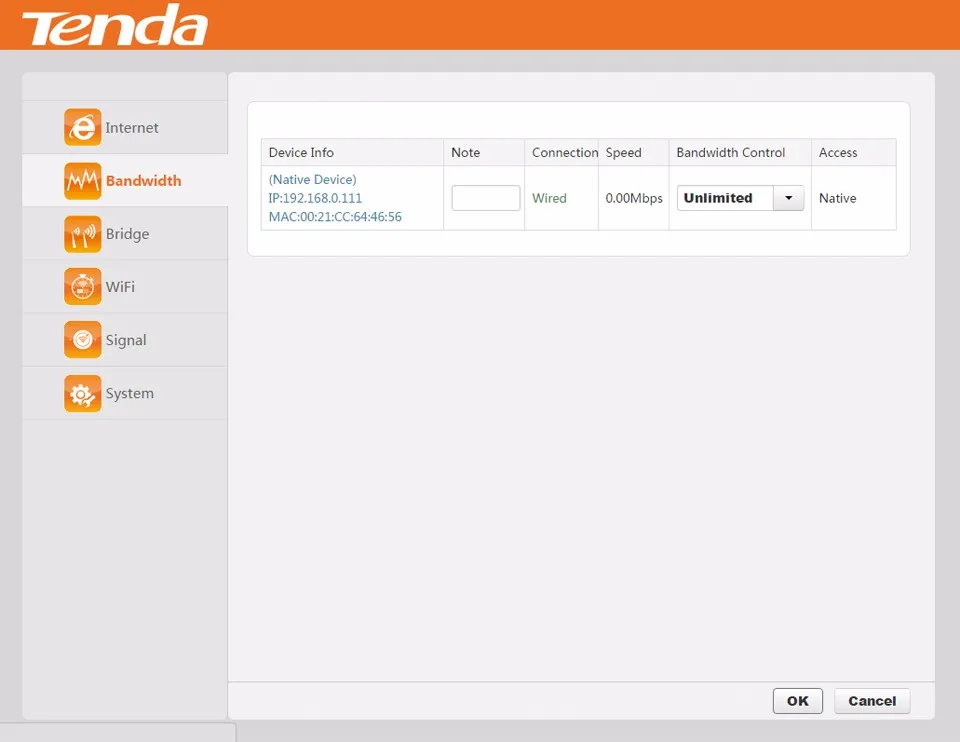
Task: Open the Unlimited bandwidth control dropdown
Action: [x=740, y=198]
